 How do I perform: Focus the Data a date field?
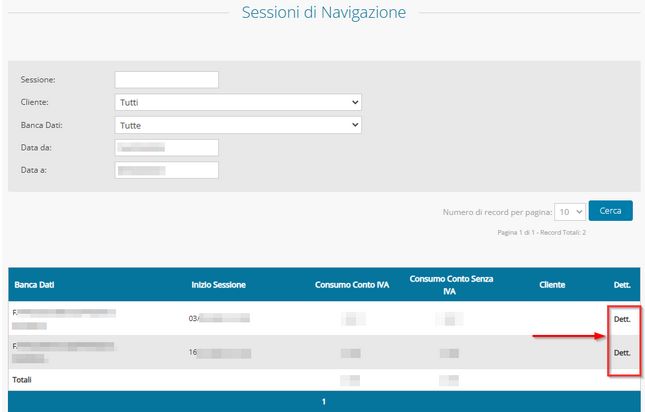click(x=166, y=170)
